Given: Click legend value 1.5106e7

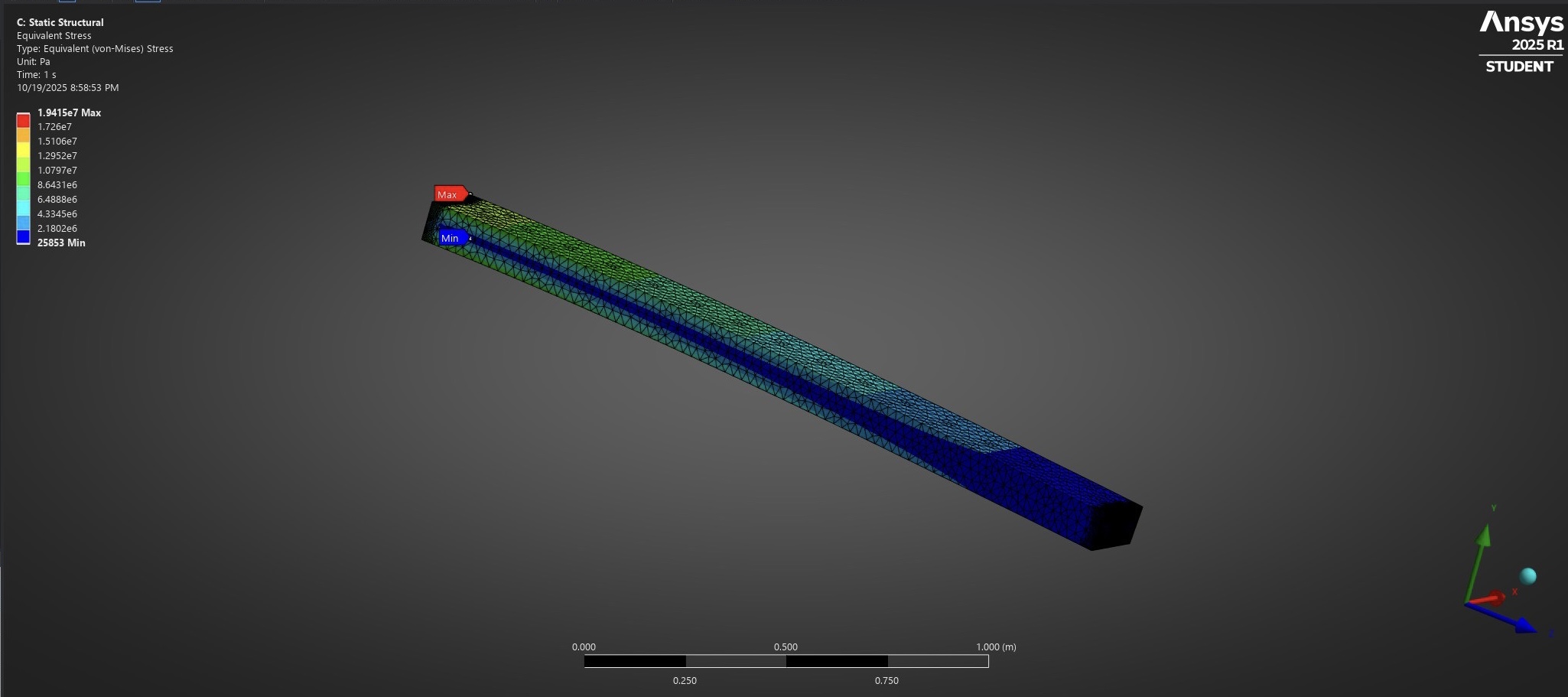Looking at the screenshot, I should pos(57,142).
